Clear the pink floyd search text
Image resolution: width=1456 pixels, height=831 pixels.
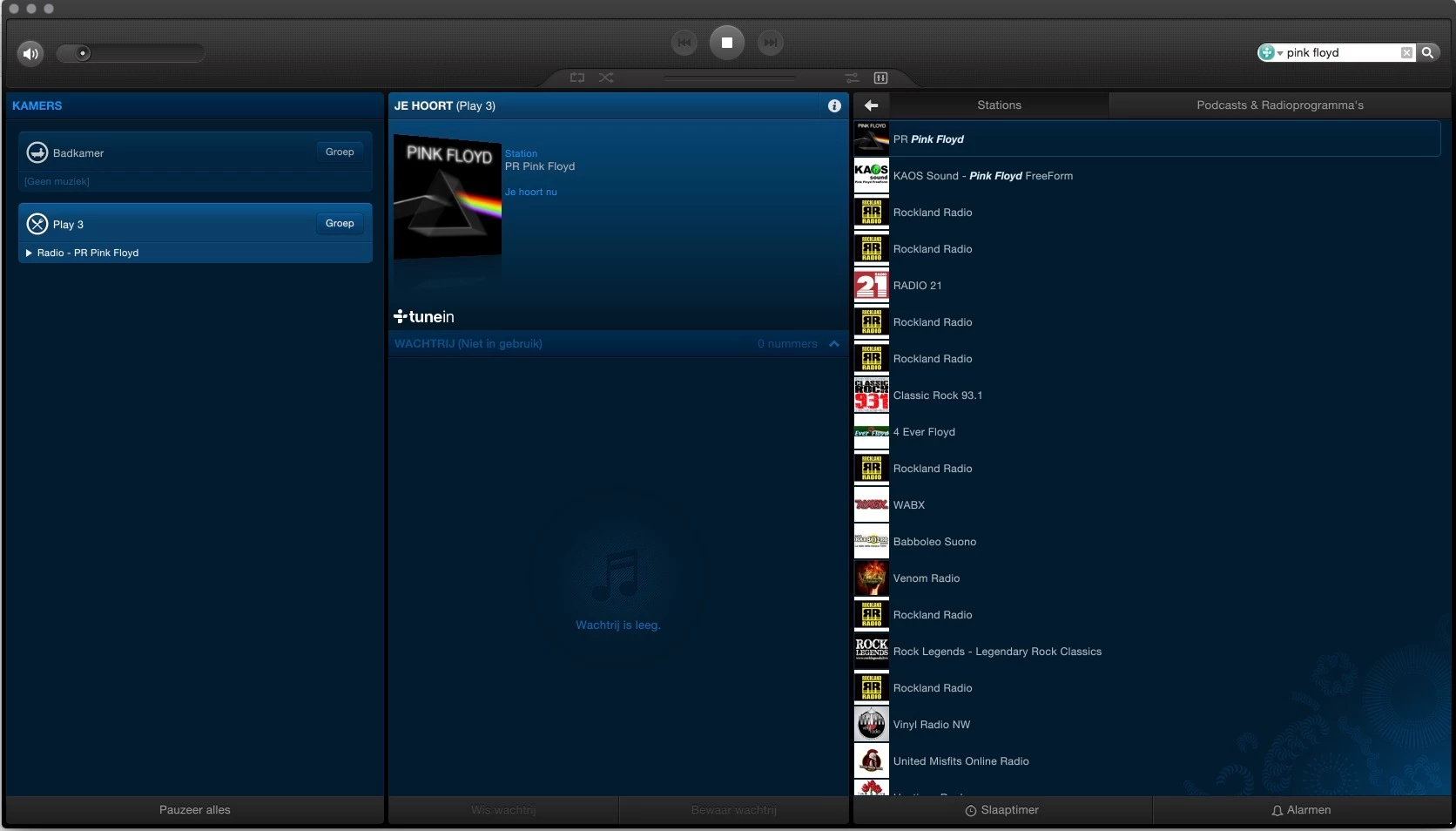pos(1406,52)
